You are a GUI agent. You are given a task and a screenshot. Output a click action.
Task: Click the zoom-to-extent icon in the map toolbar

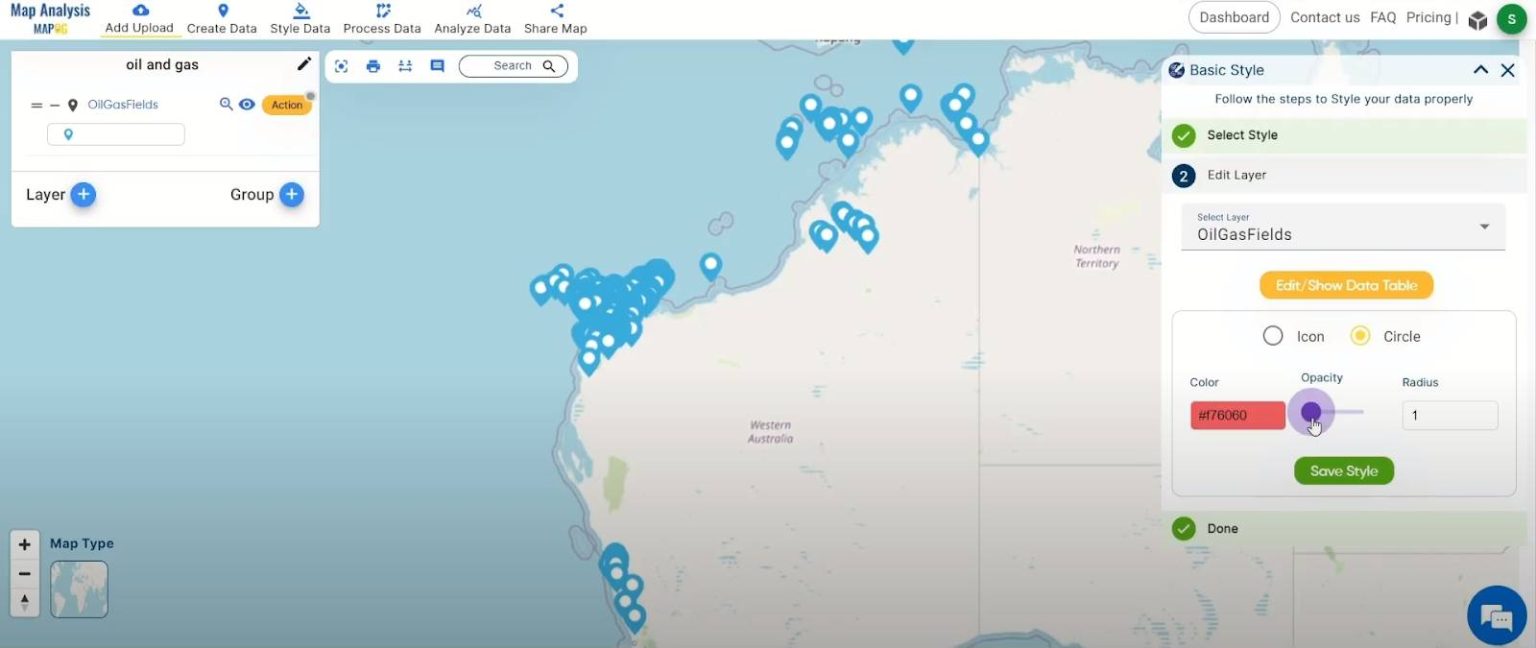[x=341, y=66]
